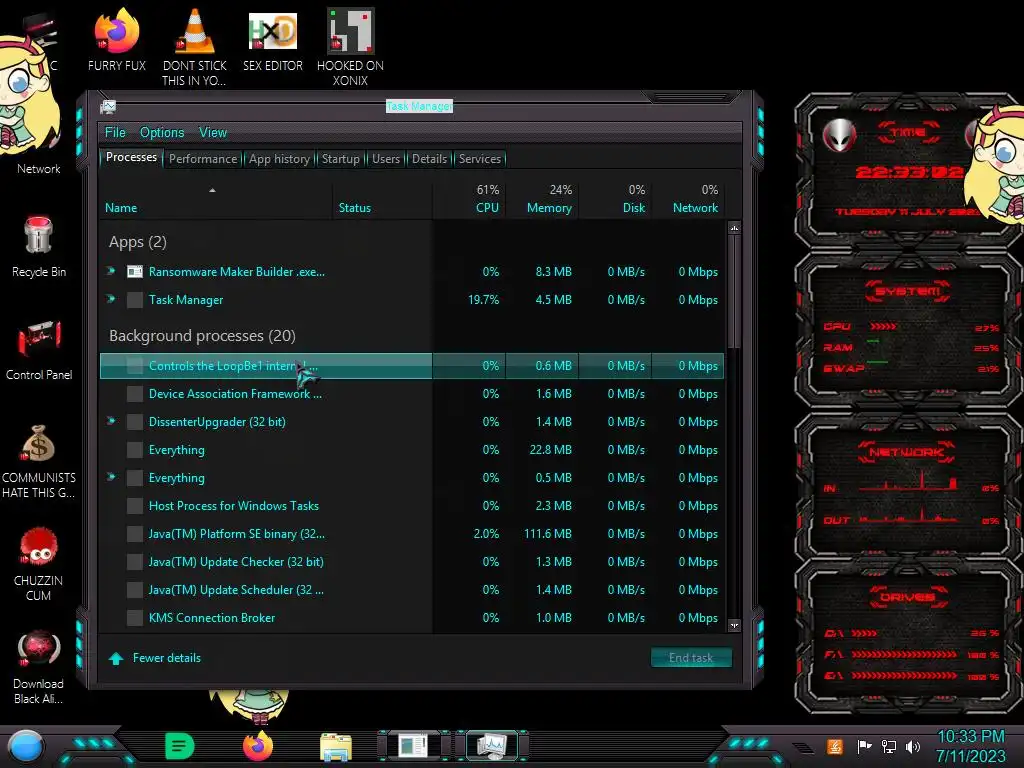Viewport: 1024px width, 768px height.
Task: Sort by the Disk column header
Action: click(x=615, y=199)
